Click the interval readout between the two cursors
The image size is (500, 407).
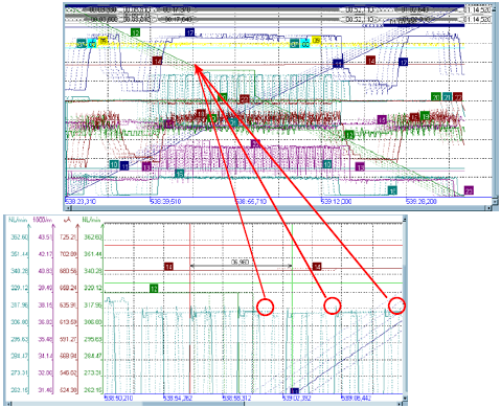point(240,262)
